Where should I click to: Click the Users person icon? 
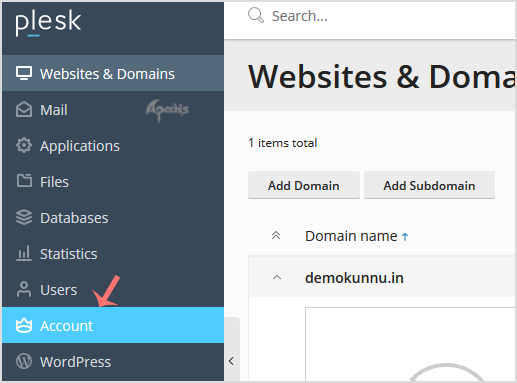24,289
